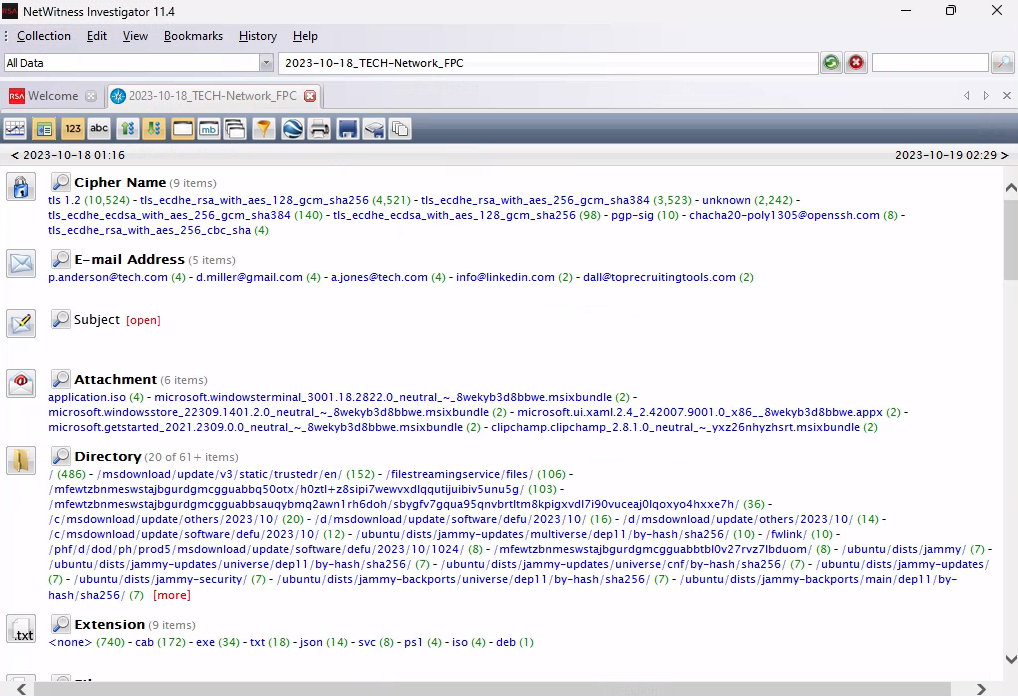Drill into application.iso attachment
The image size is (1018, 696).
[x=87, y=397]
